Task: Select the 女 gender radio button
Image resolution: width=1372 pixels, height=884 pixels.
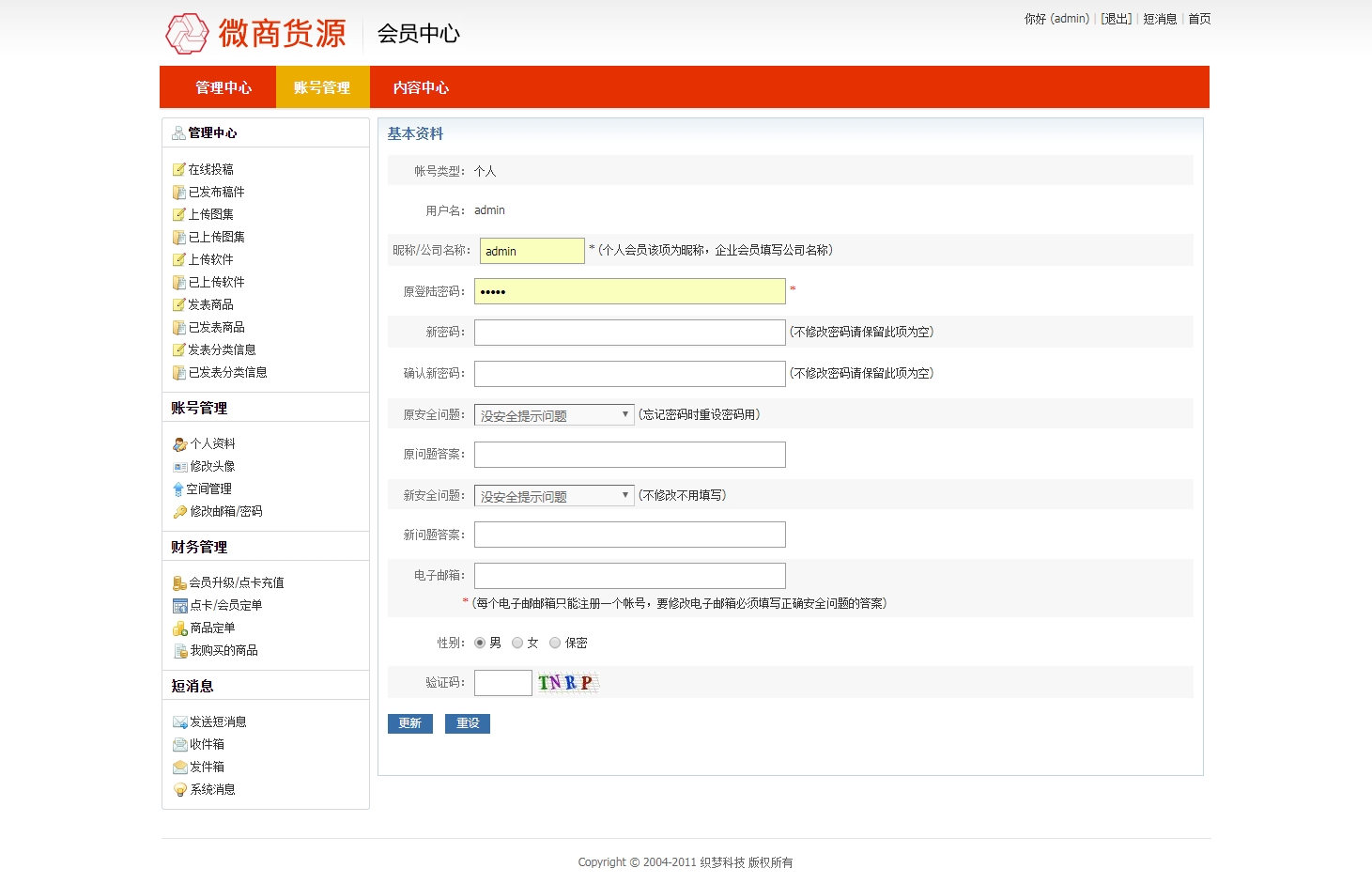Action: coord(517,643)
